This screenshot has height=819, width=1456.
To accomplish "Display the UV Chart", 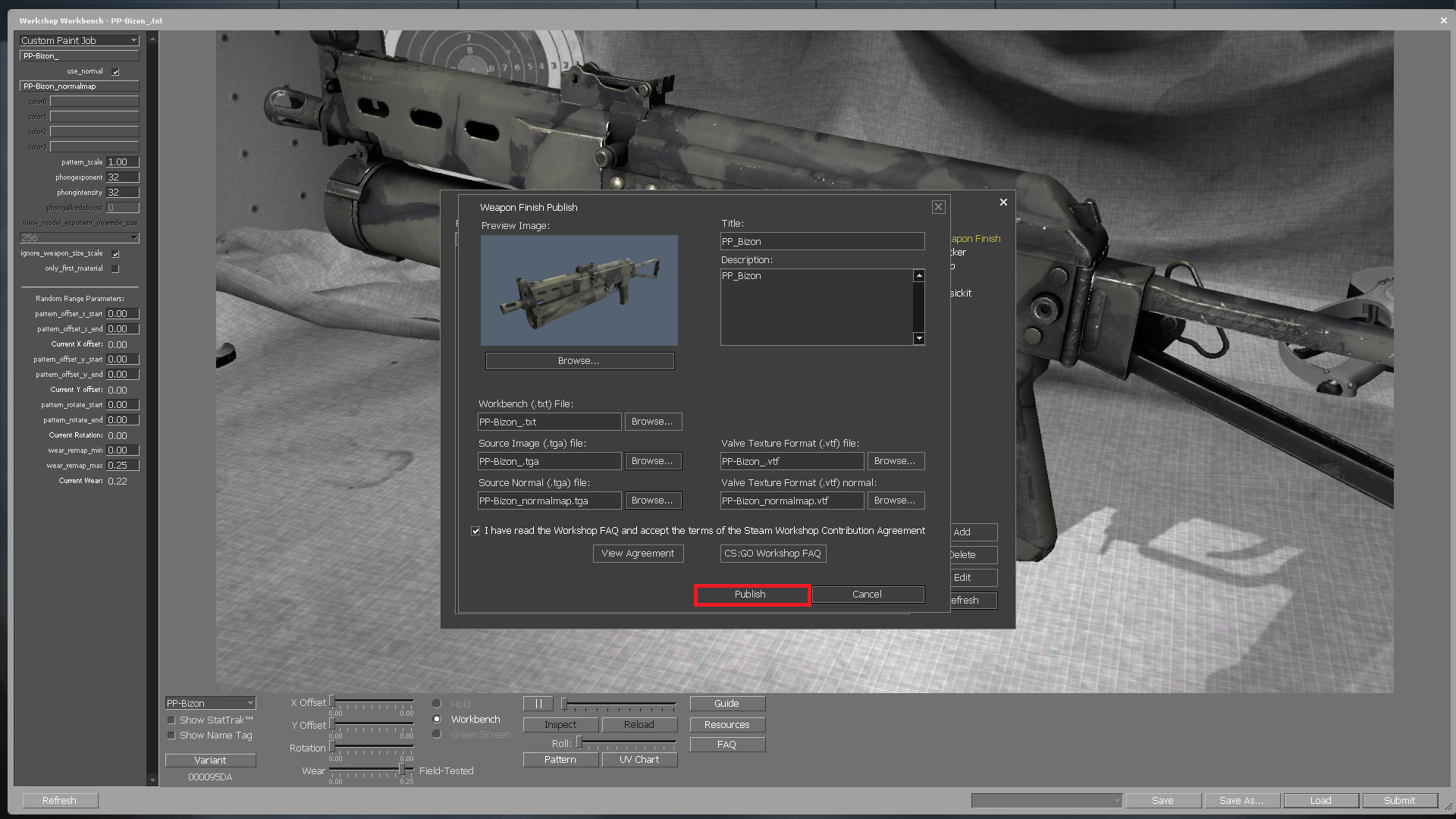I will point(639,759).
